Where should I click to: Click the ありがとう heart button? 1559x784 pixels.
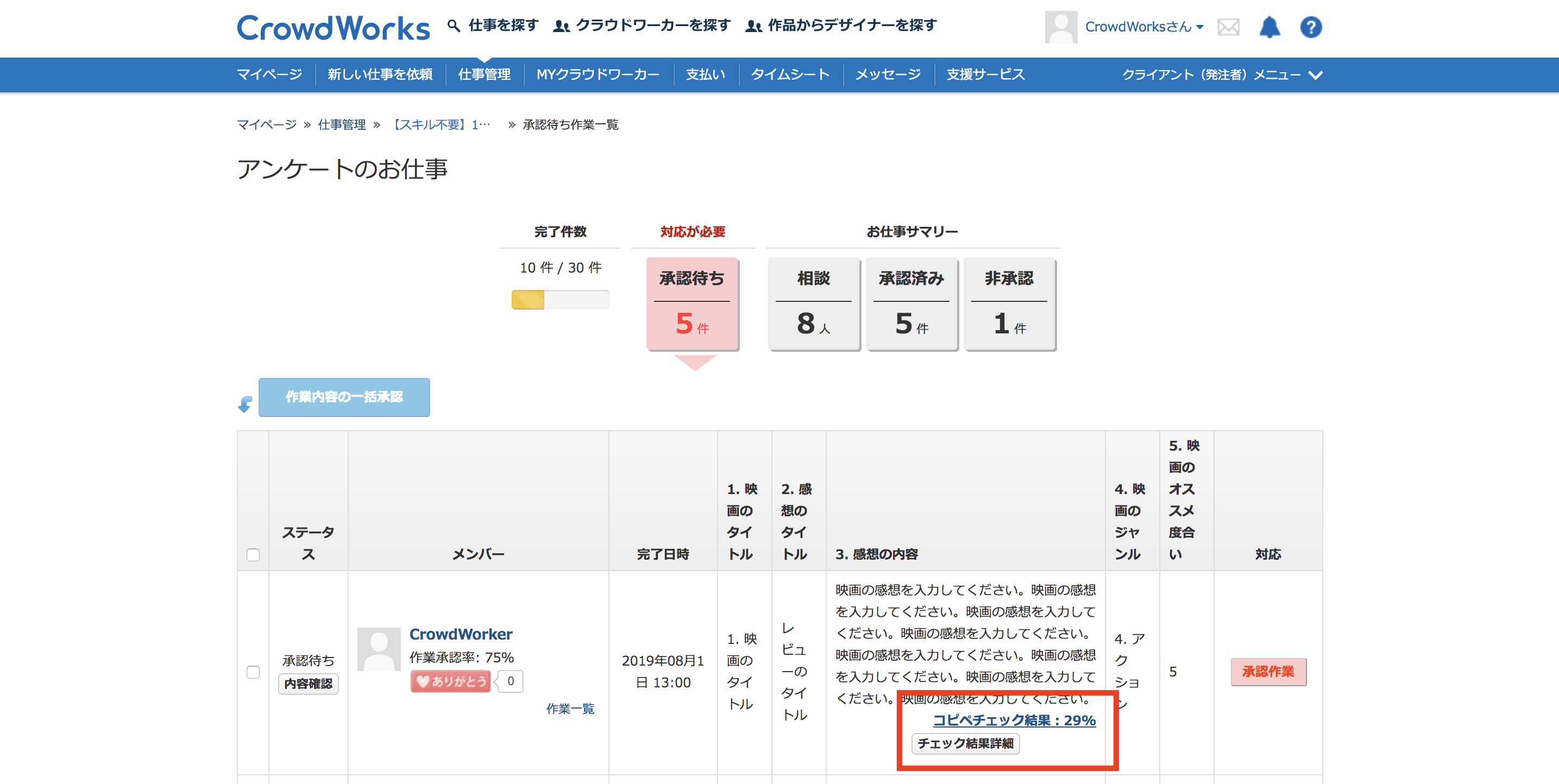click(451, 681)
